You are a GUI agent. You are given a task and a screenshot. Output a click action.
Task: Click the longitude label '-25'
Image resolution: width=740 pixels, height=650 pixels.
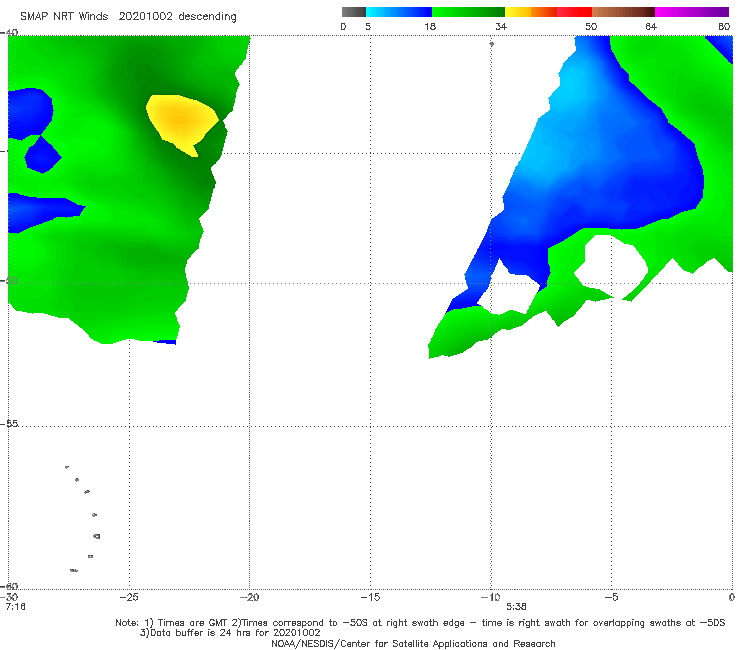(x=129, y=597)
